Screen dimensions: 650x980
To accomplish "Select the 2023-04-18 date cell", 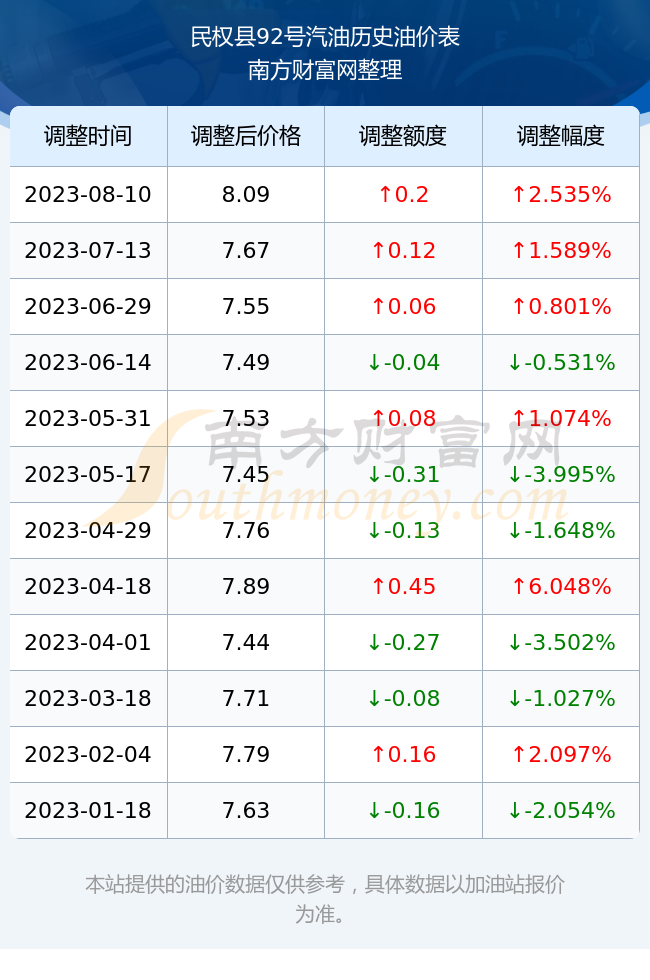I will (88, 586).
